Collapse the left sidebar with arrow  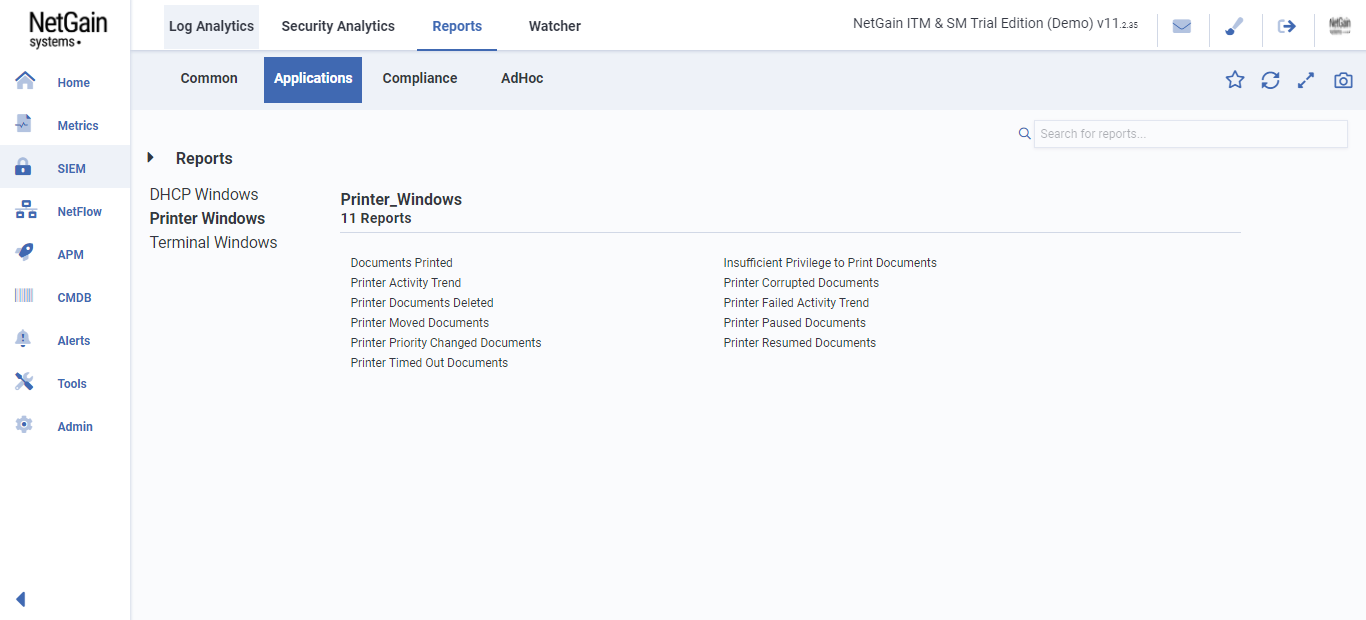[21, 599]
